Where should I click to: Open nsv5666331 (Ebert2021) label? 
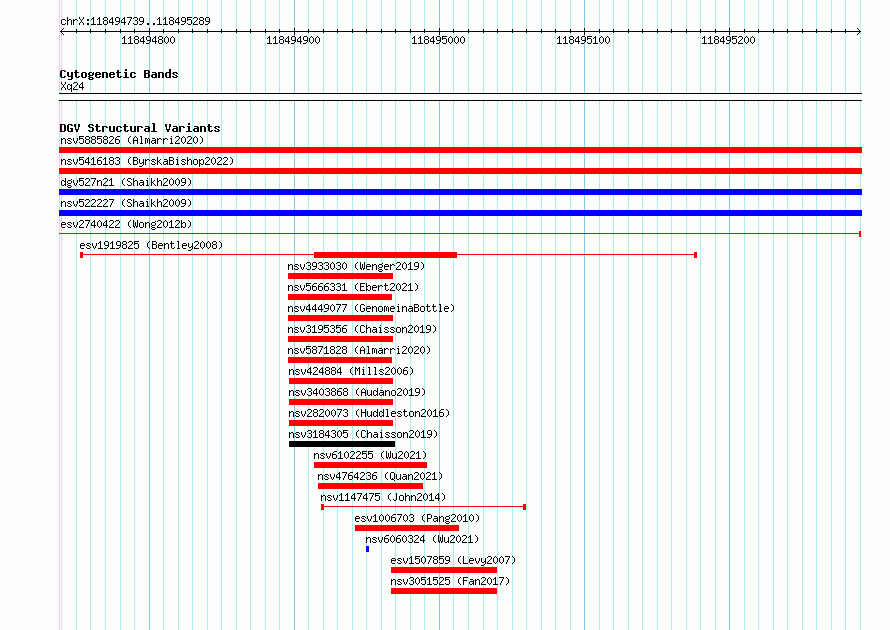(x=353, y=287)
